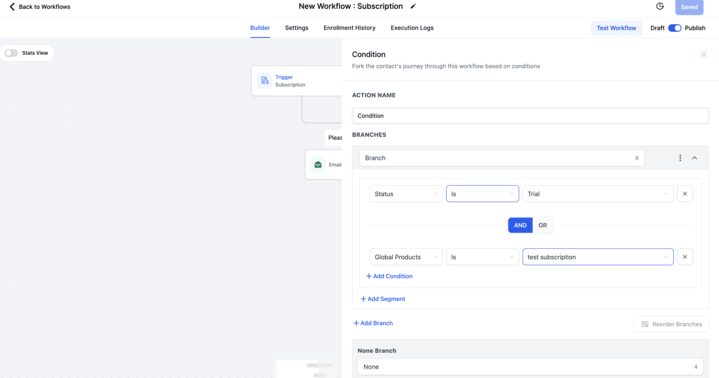Open version history clock icon
The height and width of the screenshot is (378, 719).
tap(660, 6)
